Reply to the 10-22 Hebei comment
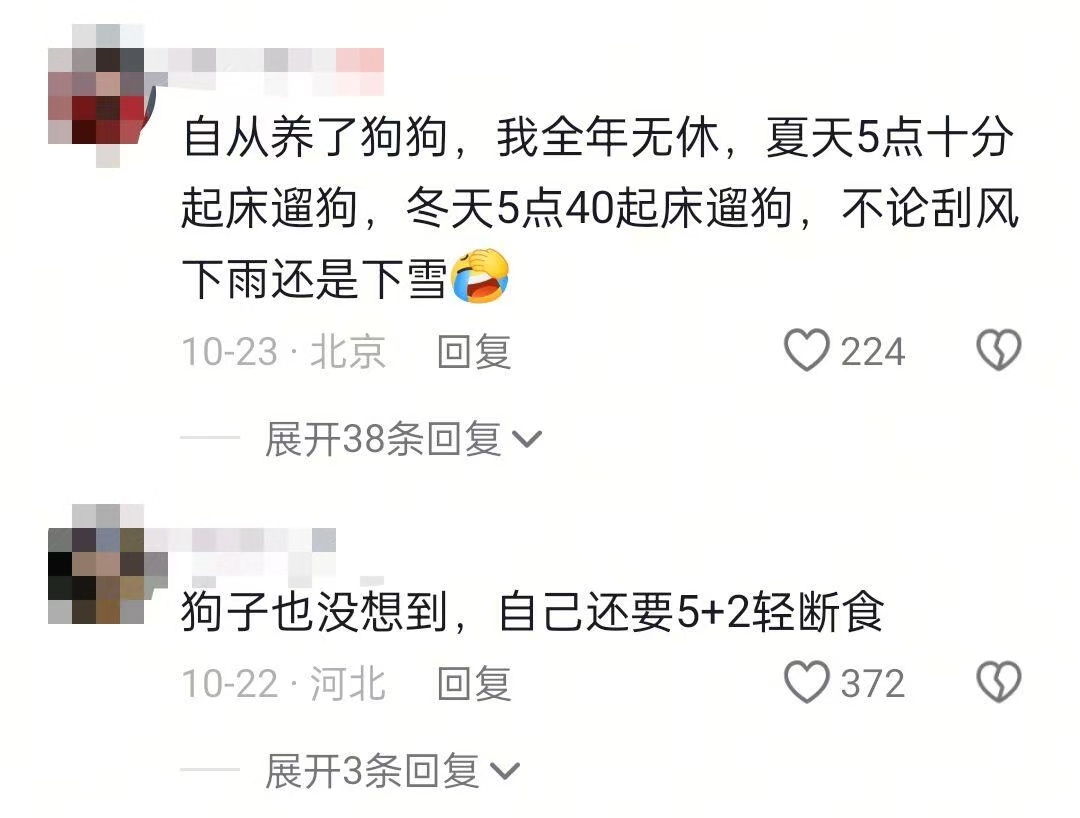Image resolution: width=1080 pixels, height=818 pixels. click(475, 683)
